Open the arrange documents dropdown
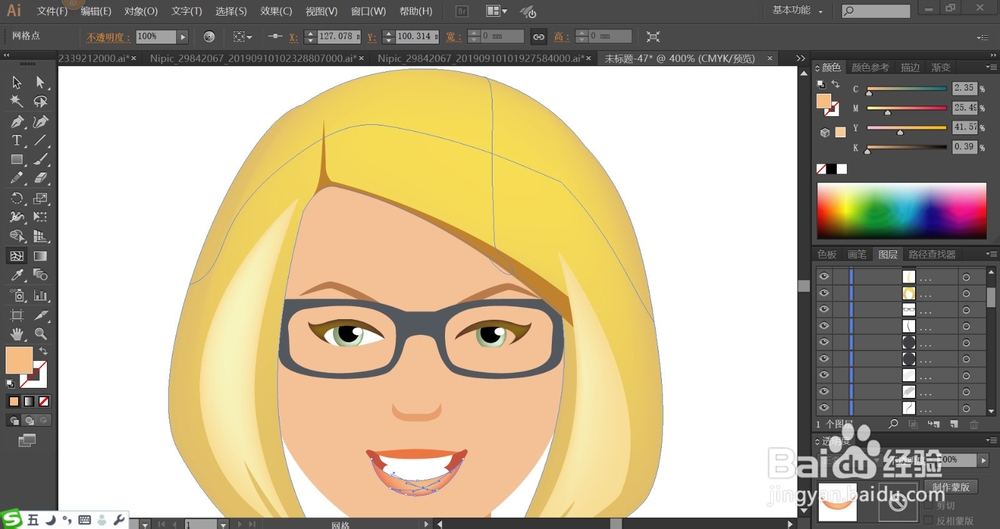The image size is (1000, 529). (x=496, y=11)
